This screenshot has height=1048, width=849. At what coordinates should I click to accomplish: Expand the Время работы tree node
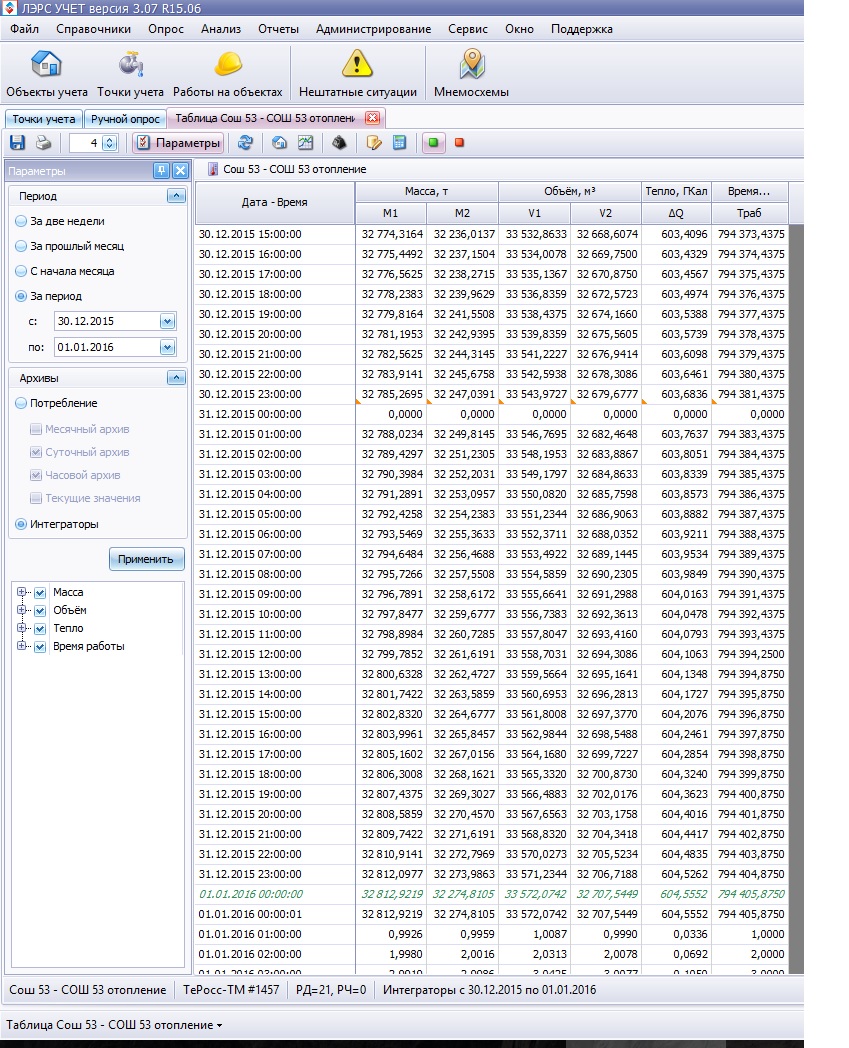click(21, 646)
